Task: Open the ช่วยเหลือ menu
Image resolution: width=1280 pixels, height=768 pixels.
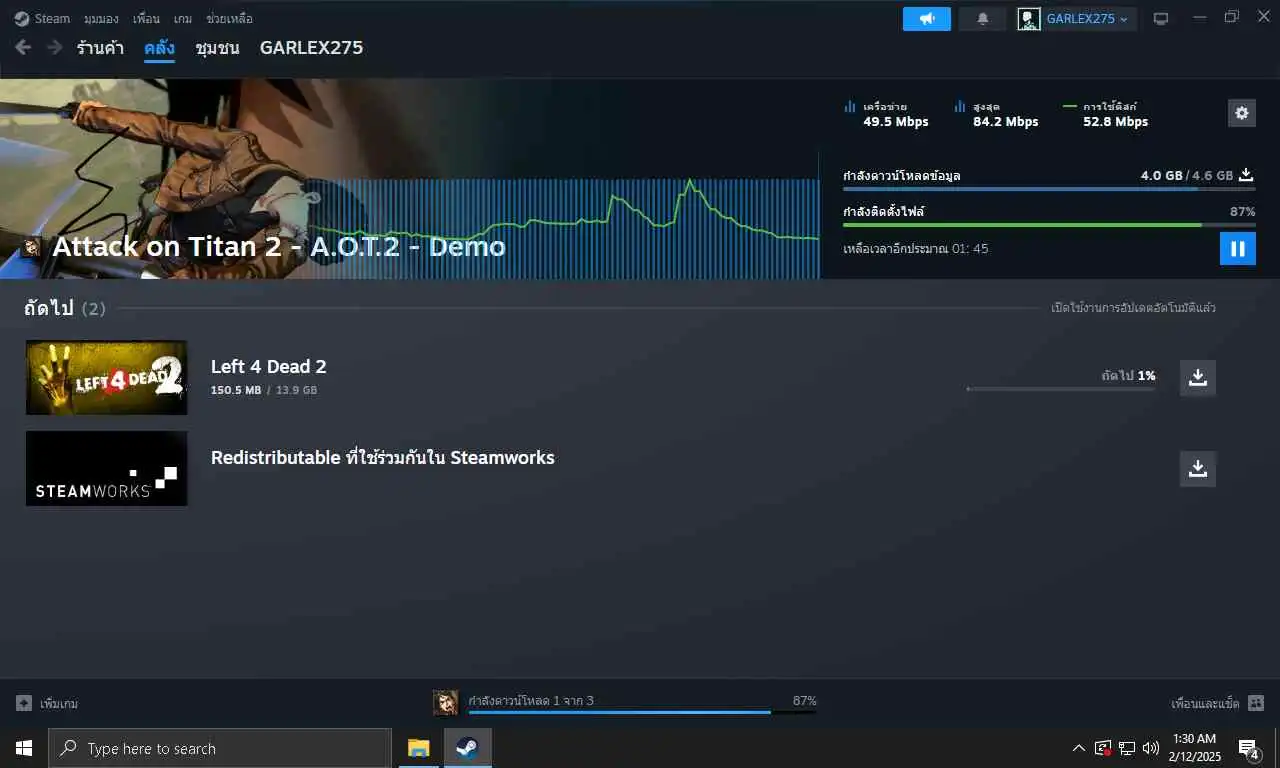Action: (x=229, y=18)
